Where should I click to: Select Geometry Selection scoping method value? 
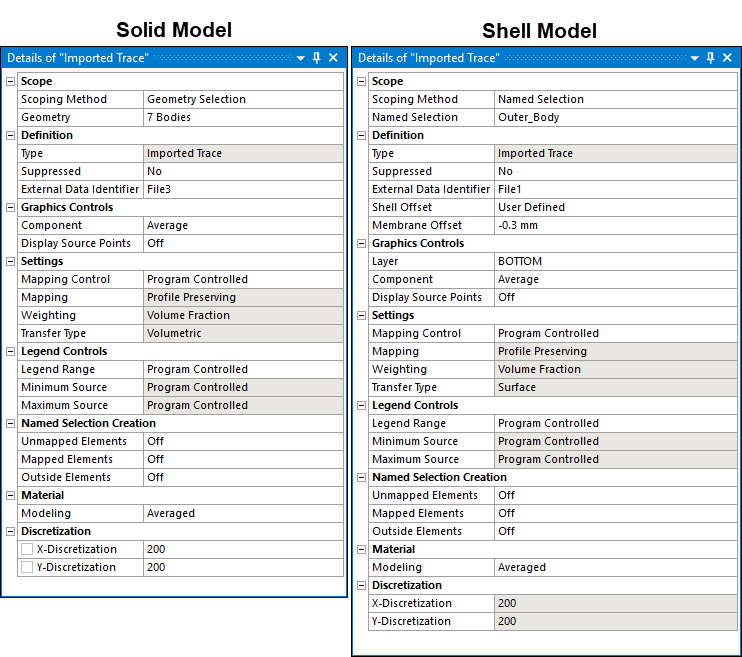click(243, 99)
